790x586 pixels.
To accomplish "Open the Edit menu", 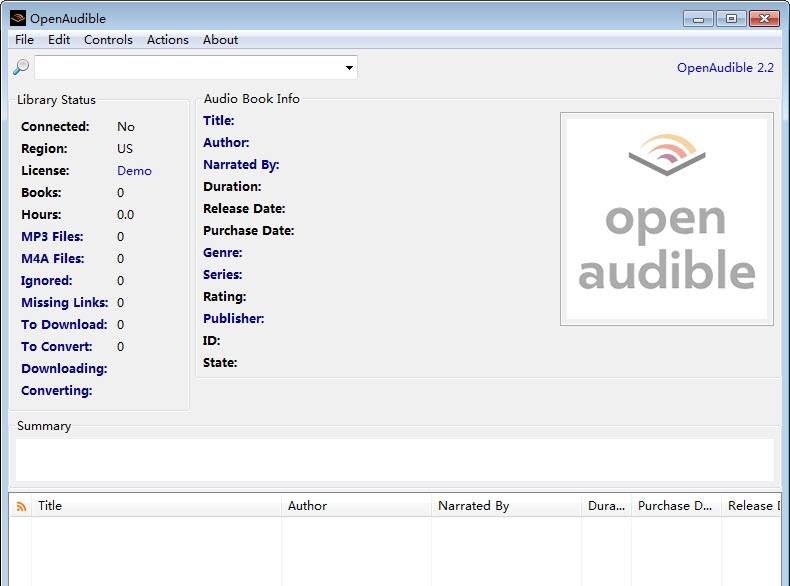I will pyautogui.click(x=59, y=40).
